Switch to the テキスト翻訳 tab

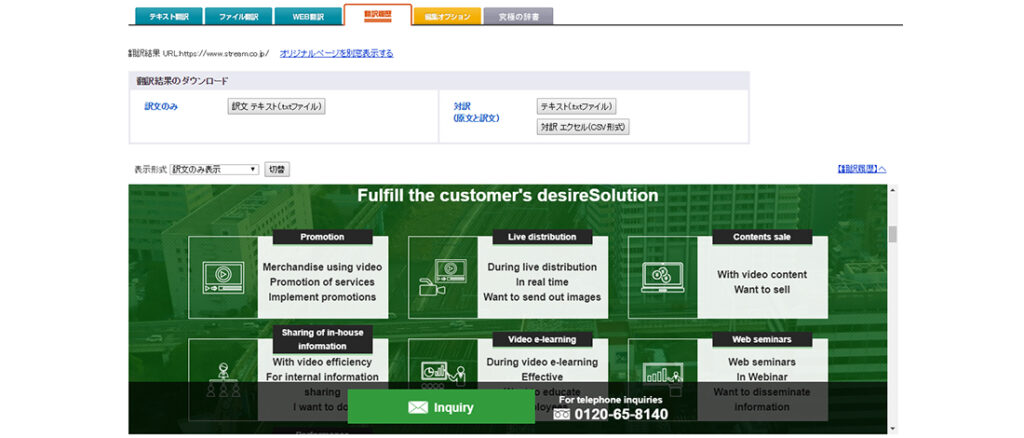pos(168,16)
